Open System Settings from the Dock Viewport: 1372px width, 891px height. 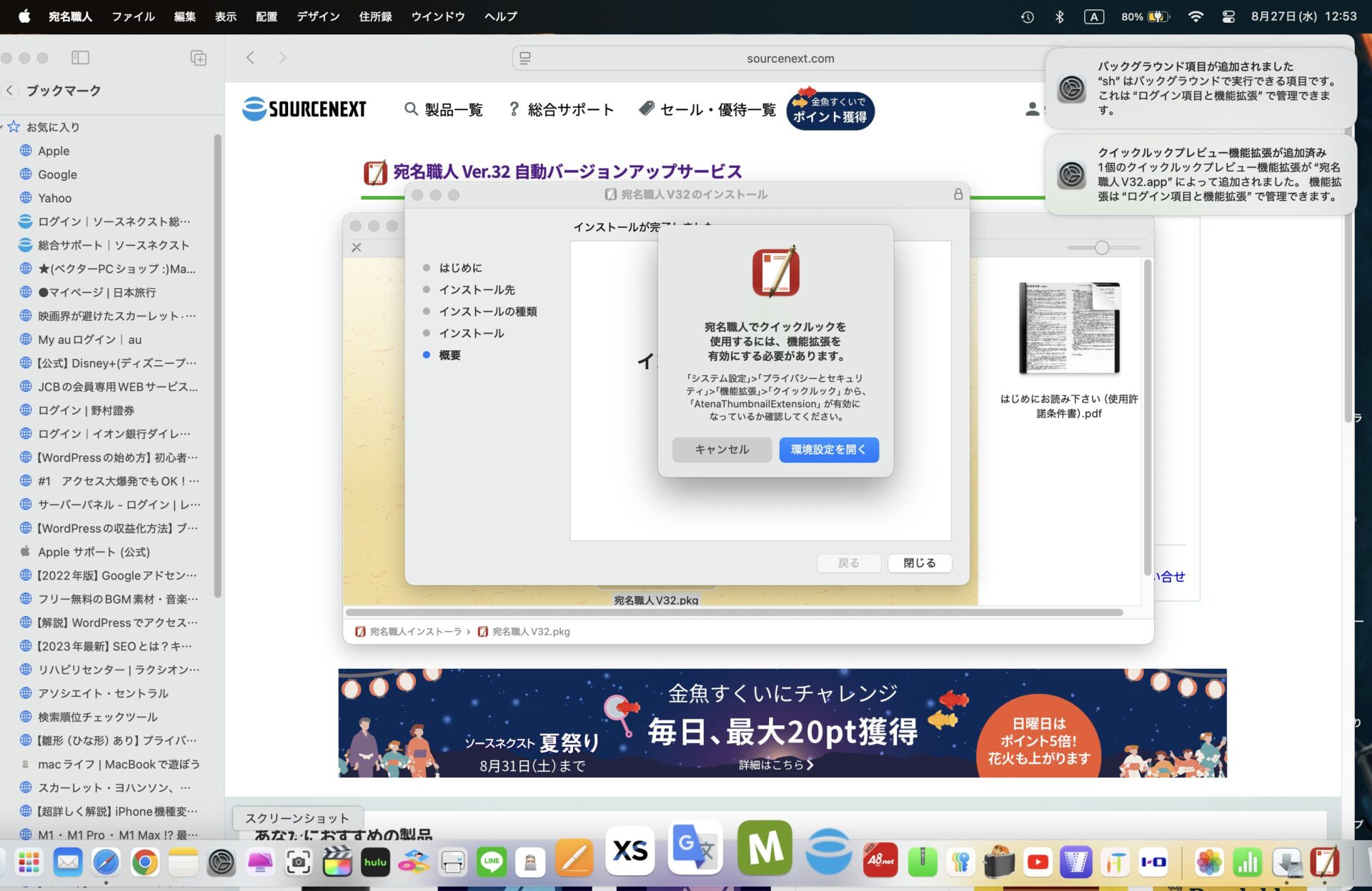[222, 862]
